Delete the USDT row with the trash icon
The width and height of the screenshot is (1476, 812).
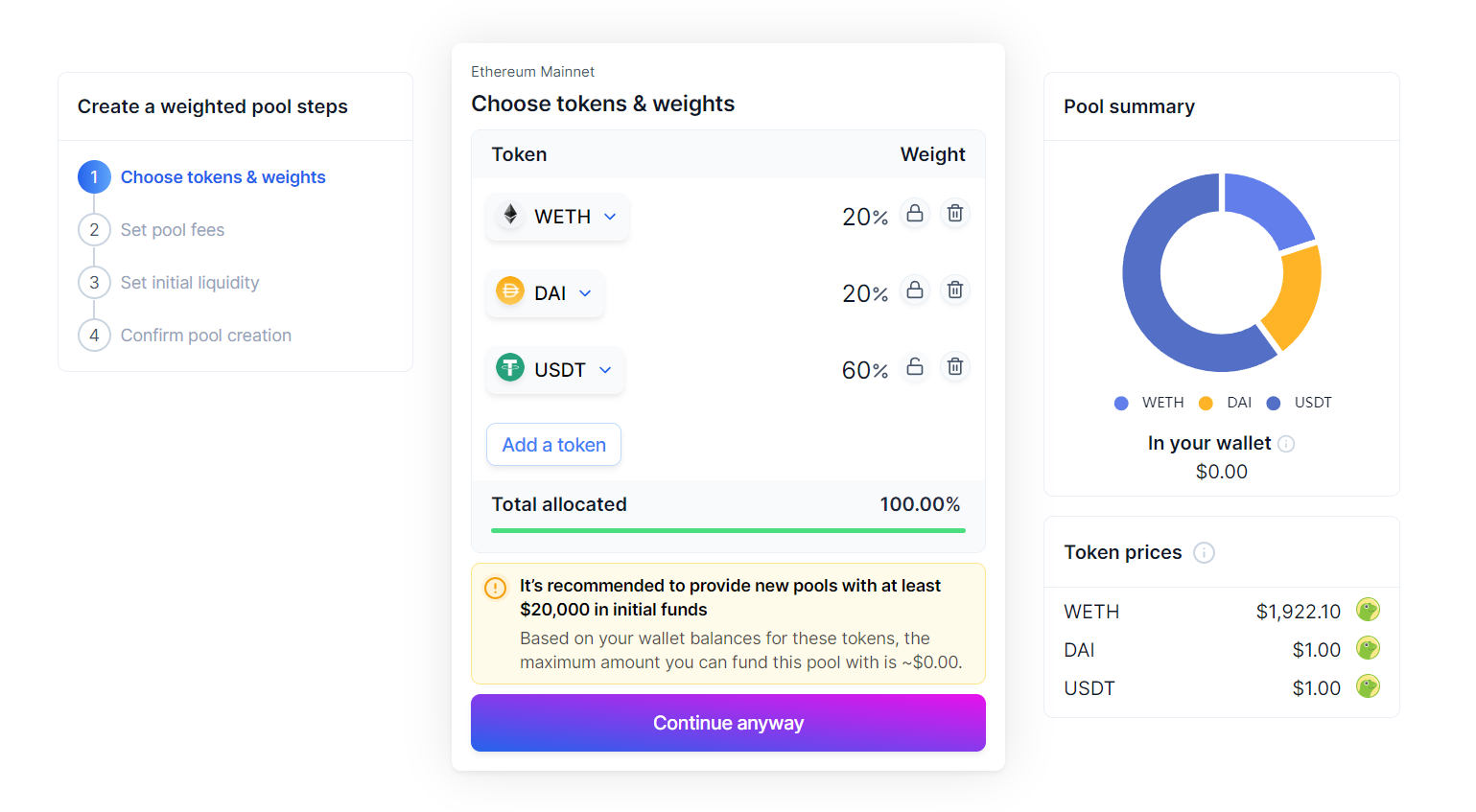955,366
